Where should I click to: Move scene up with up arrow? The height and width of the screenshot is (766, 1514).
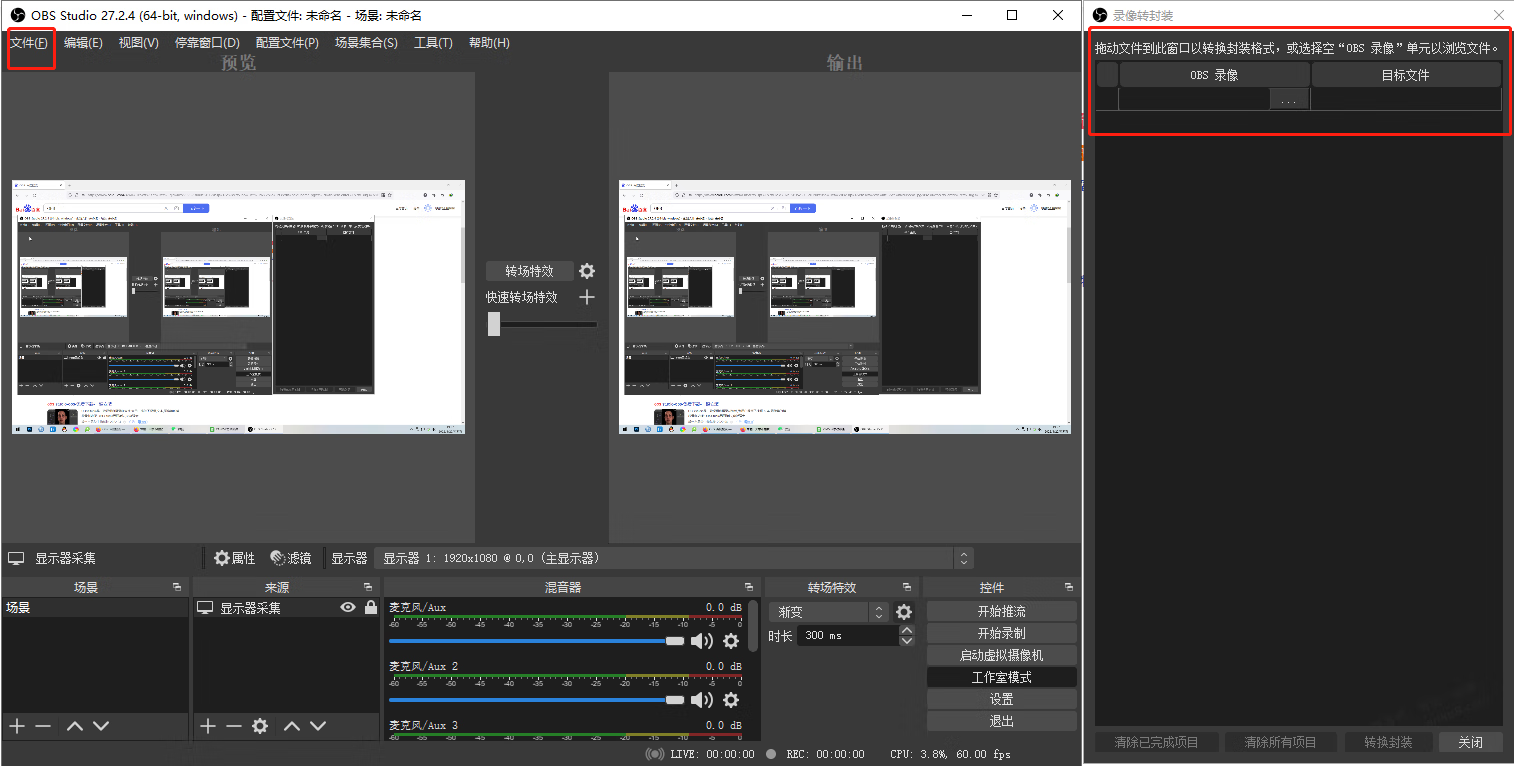[75, 726]
